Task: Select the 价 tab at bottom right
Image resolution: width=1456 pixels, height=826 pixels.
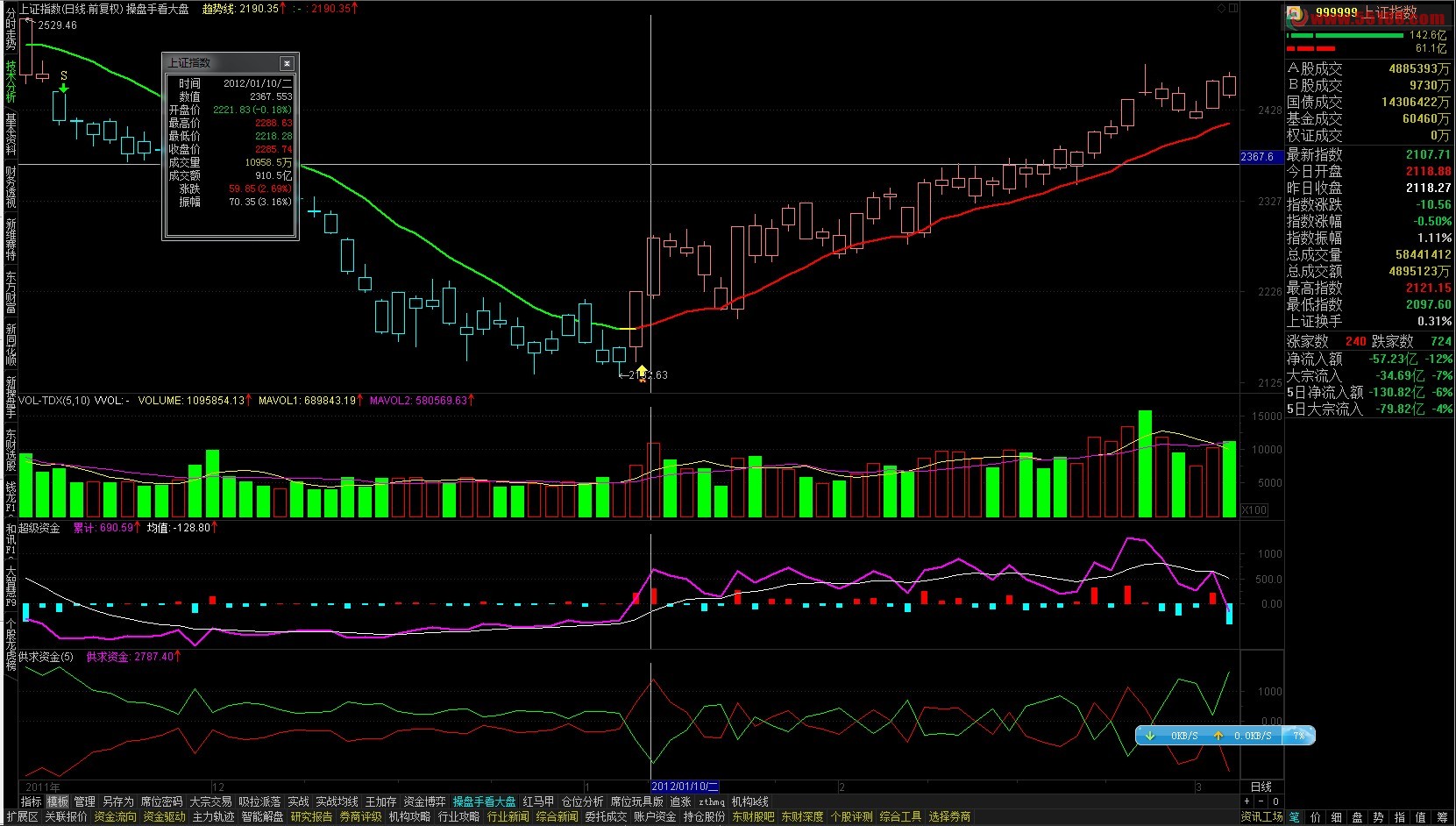Action: pos(1315,816)
